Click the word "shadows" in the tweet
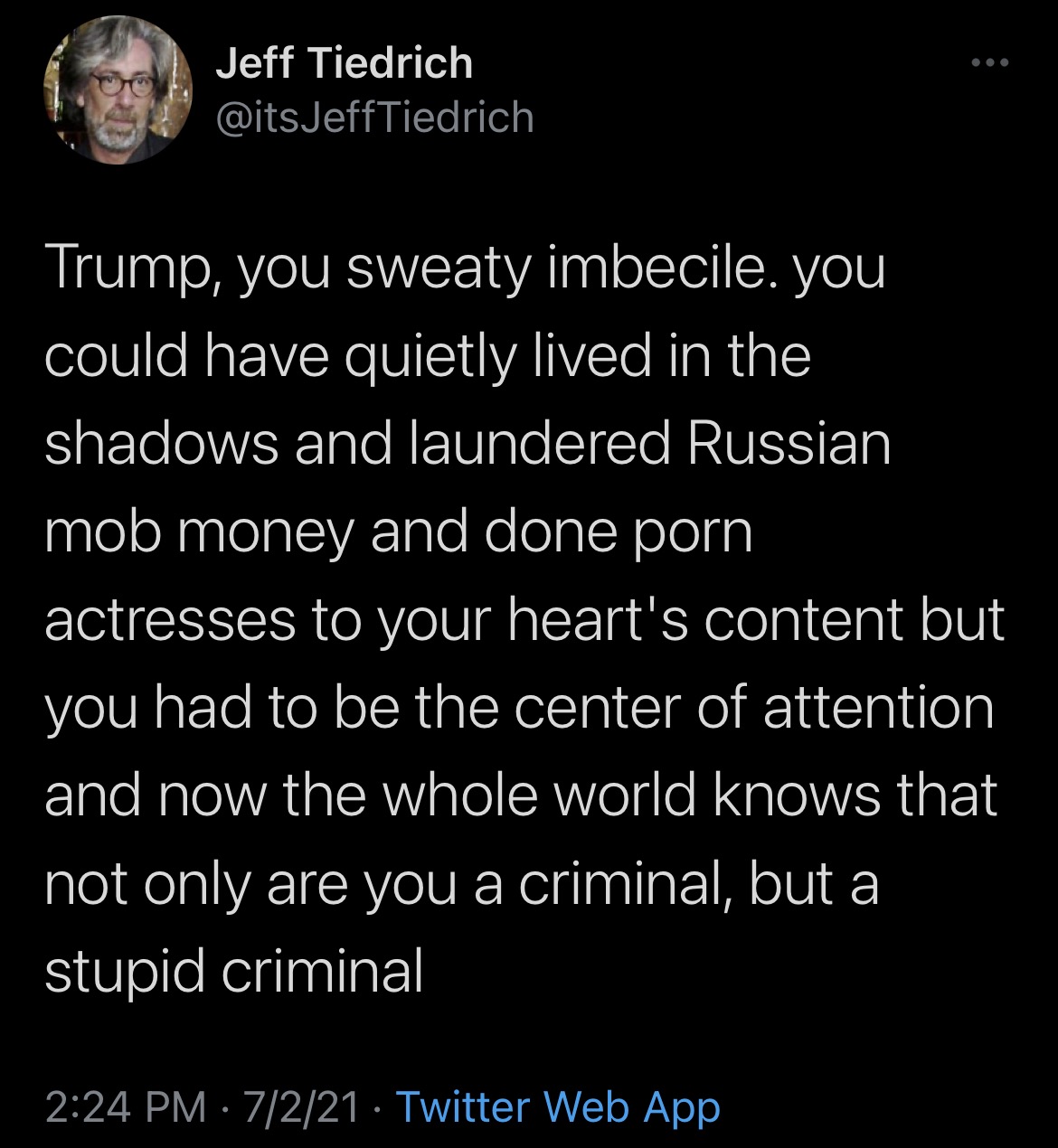 click(162, 444)
